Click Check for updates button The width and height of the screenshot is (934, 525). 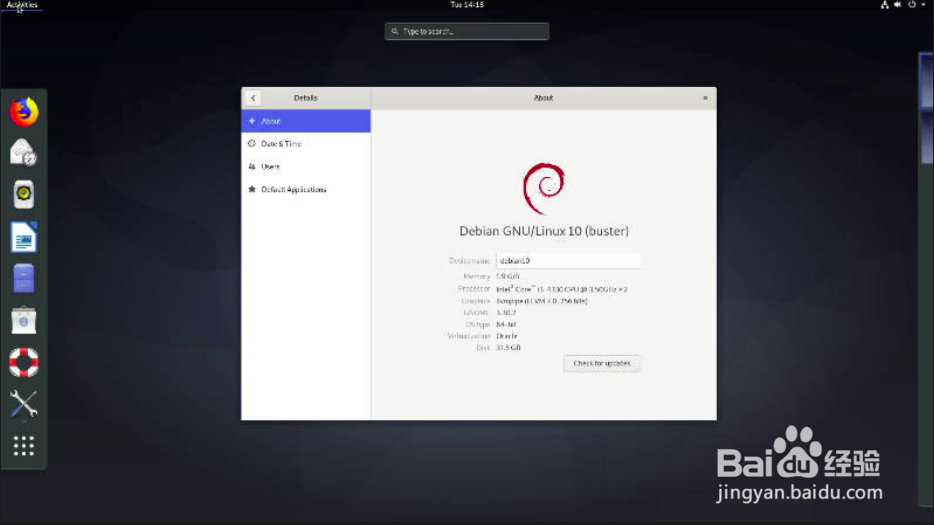click(x=602, y=363)
